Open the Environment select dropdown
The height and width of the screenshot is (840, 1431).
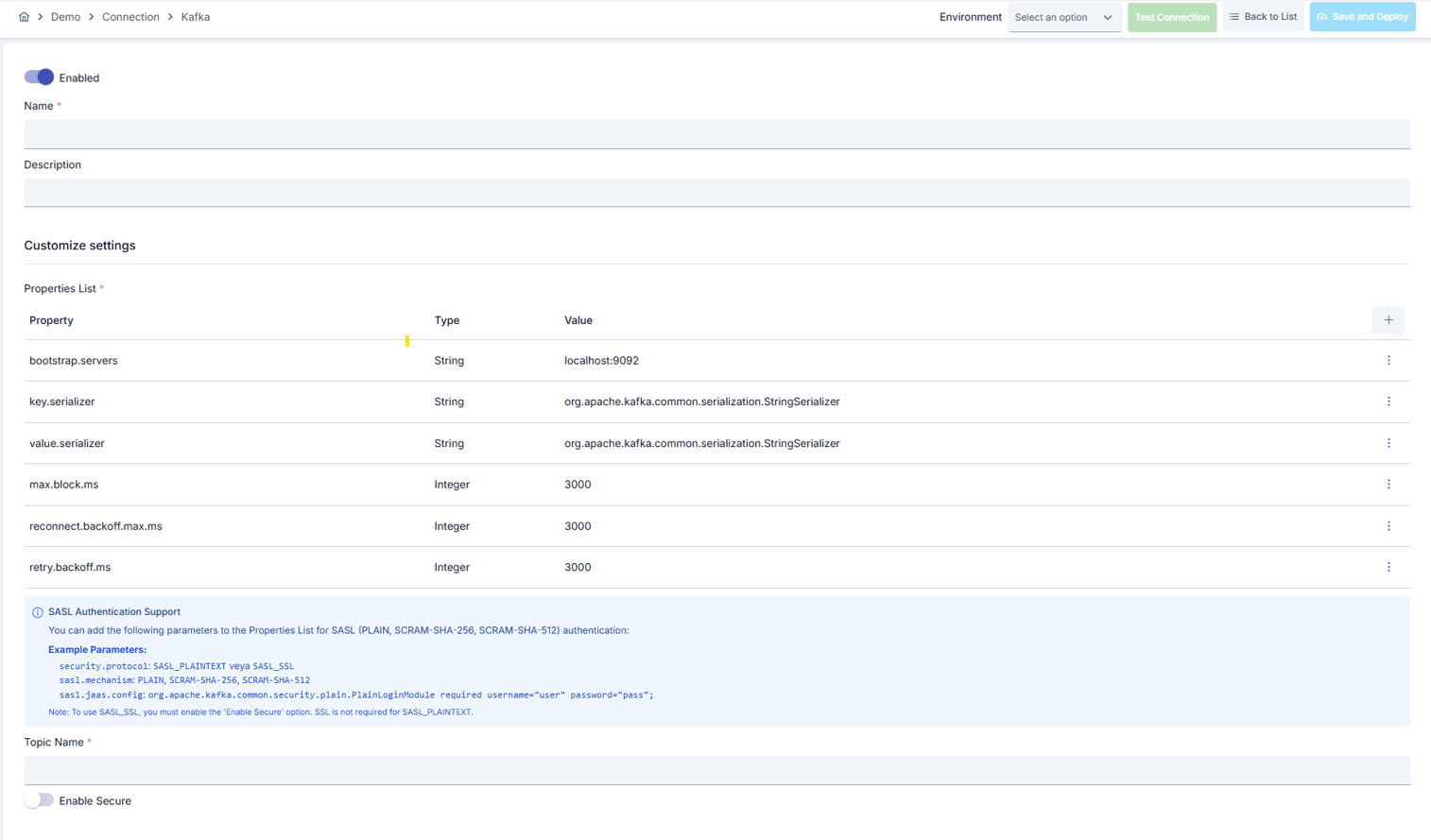point(1064,17)
